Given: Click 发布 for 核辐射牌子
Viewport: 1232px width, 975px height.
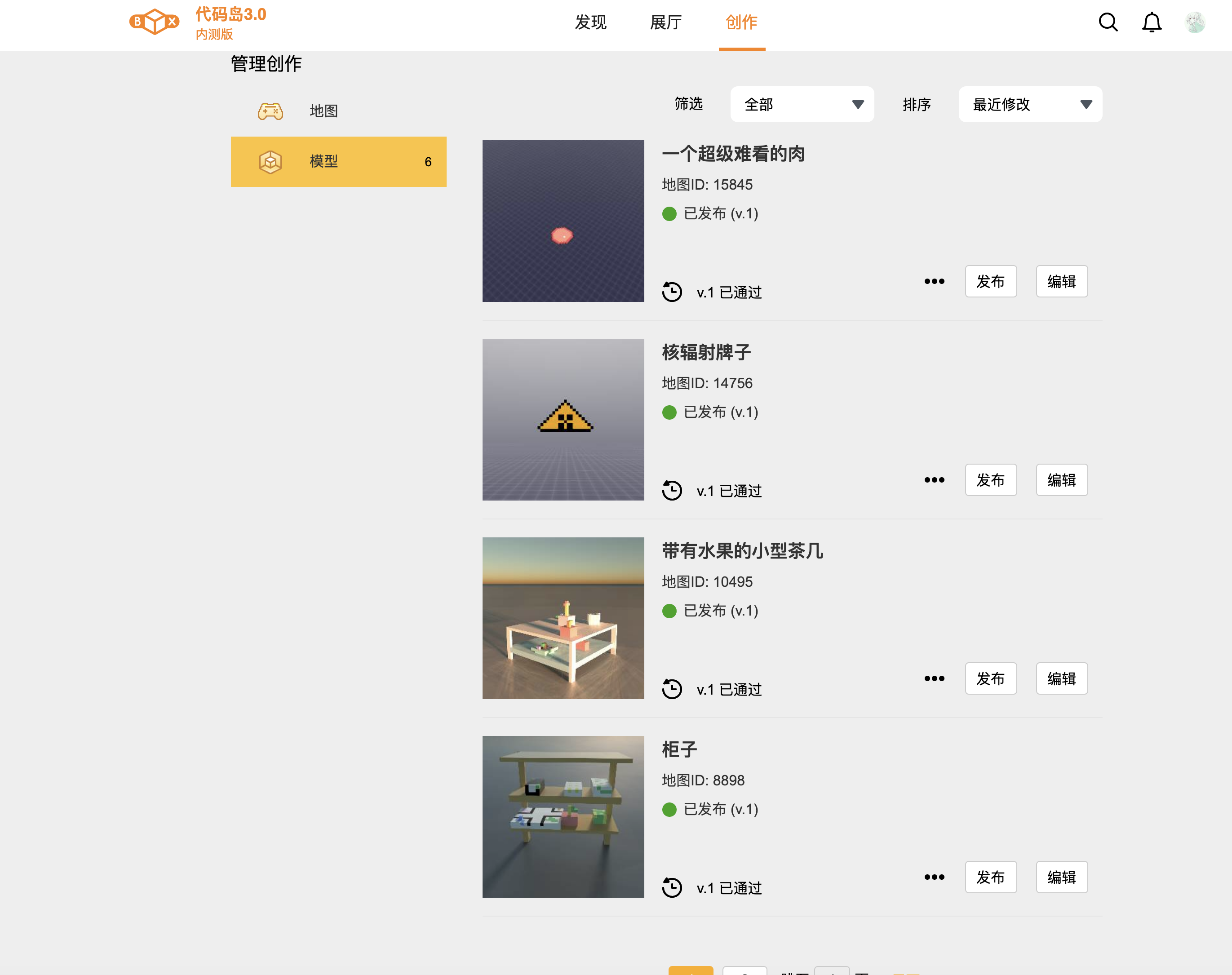Looking at the screenshot, I should tap(991, 480).
